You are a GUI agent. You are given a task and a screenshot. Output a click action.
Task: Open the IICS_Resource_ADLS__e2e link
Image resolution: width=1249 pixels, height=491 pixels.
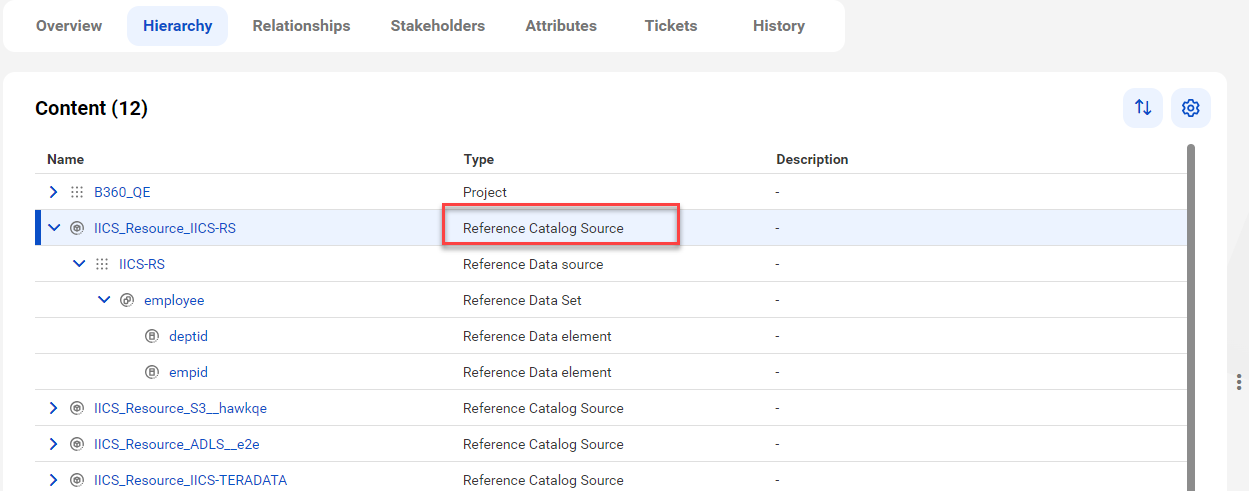coord(177,444)
